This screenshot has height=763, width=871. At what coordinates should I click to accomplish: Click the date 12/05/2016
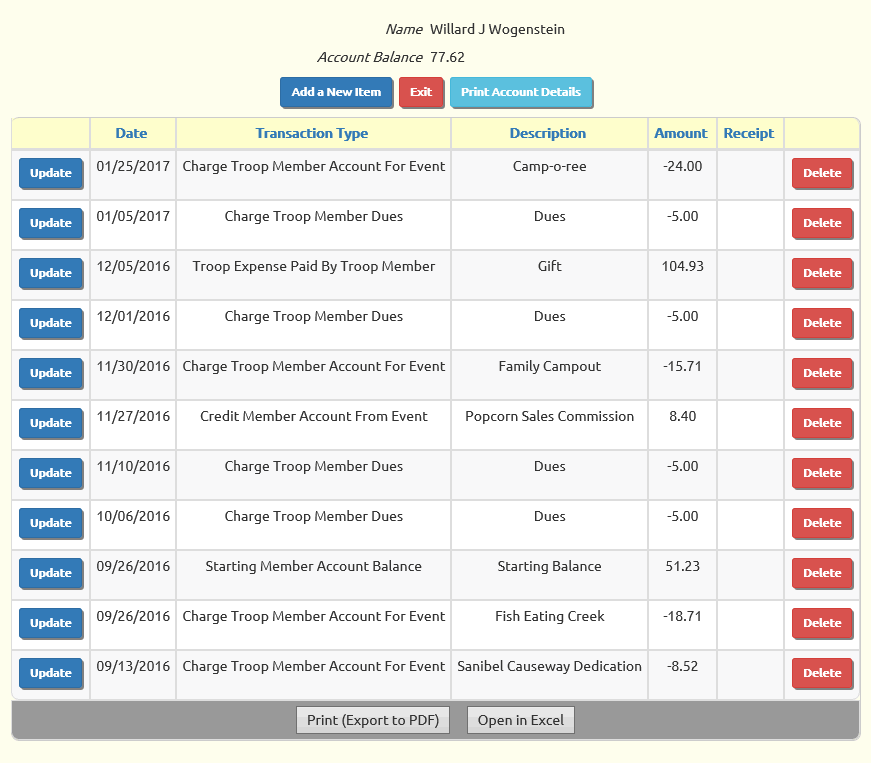click(x=133, y=267)
